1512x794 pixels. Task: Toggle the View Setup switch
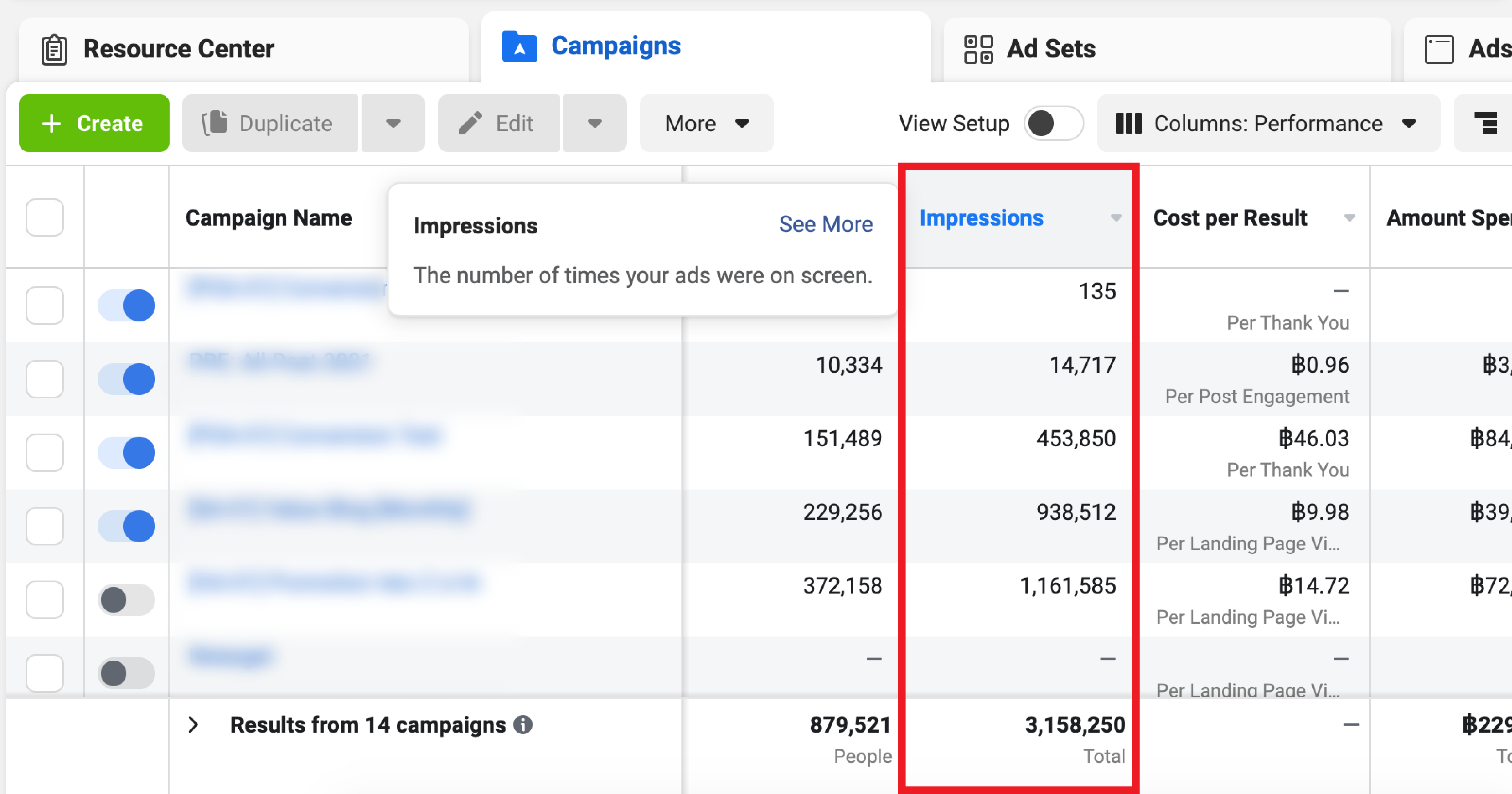click(1054, 123)
